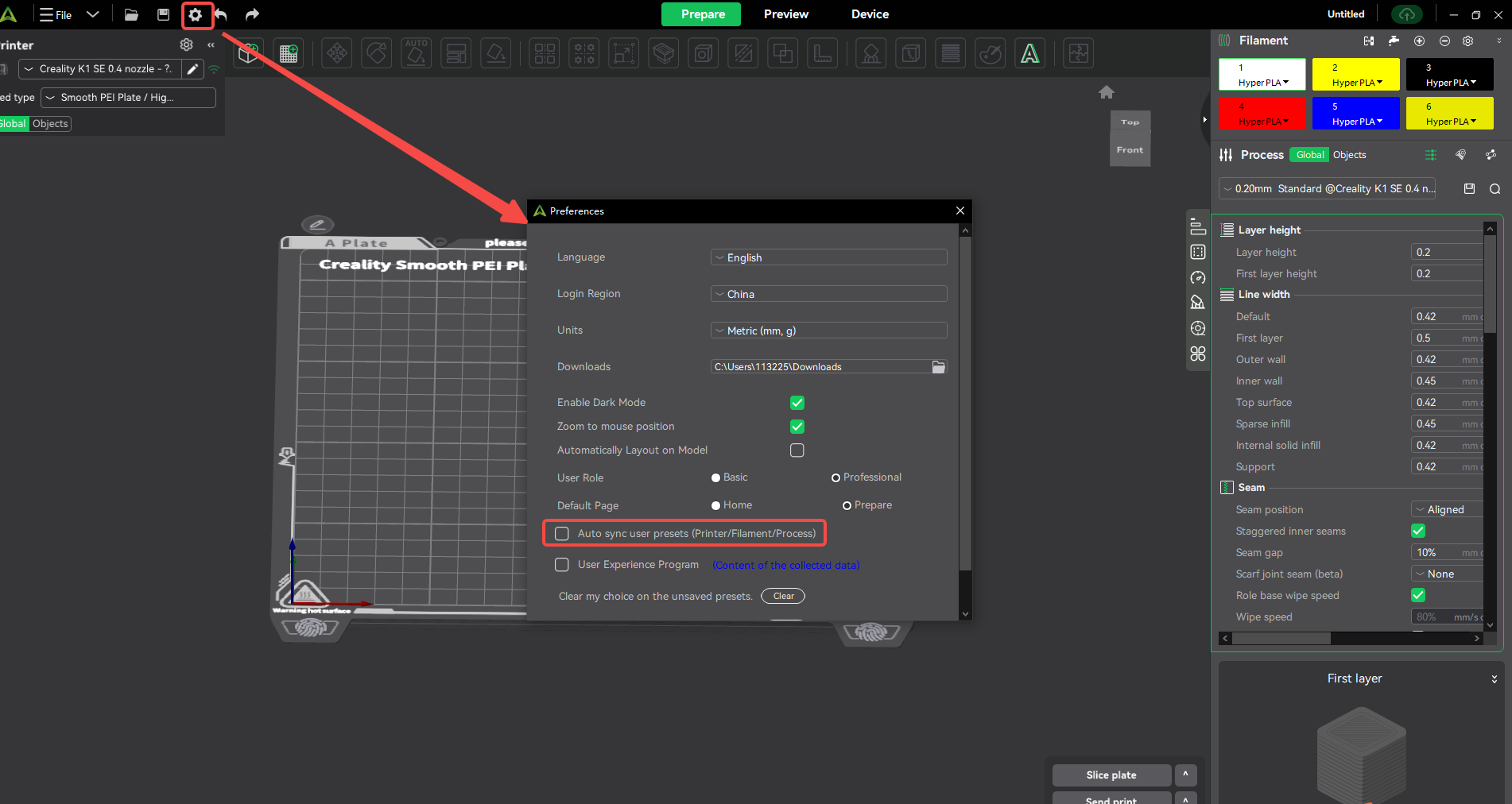Click the open project folder icon
This screenshot has height=804, width=1512.
pos(131,14)
